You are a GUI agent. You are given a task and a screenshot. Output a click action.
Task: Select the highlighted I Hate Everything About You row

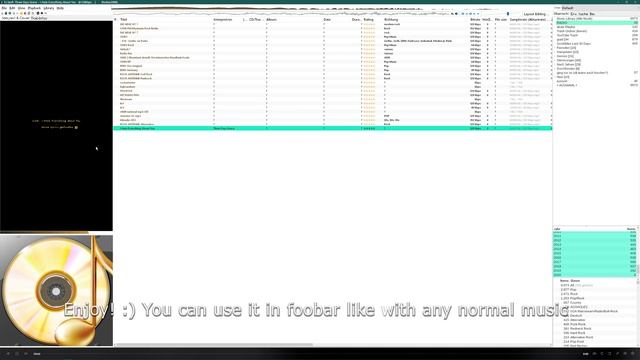pos(332,128)
